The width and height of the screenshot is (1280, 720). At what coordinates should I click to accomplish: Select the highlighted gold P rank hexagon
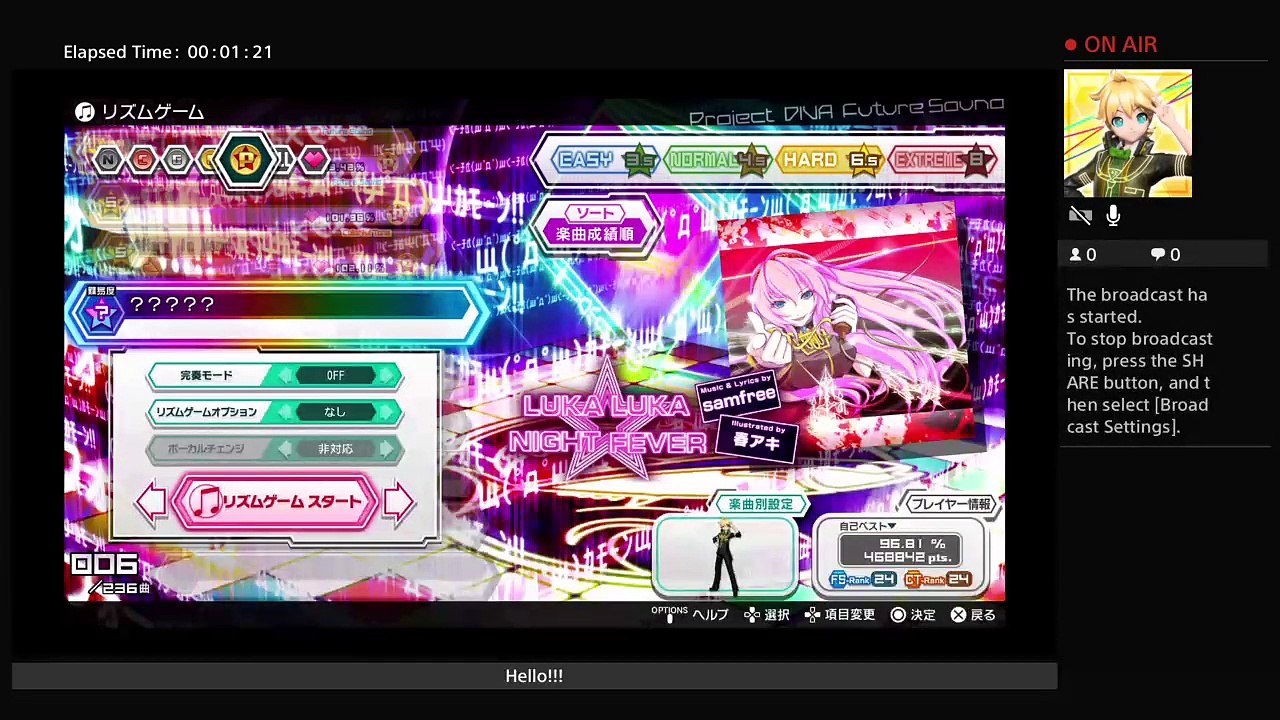coord(244,160)
